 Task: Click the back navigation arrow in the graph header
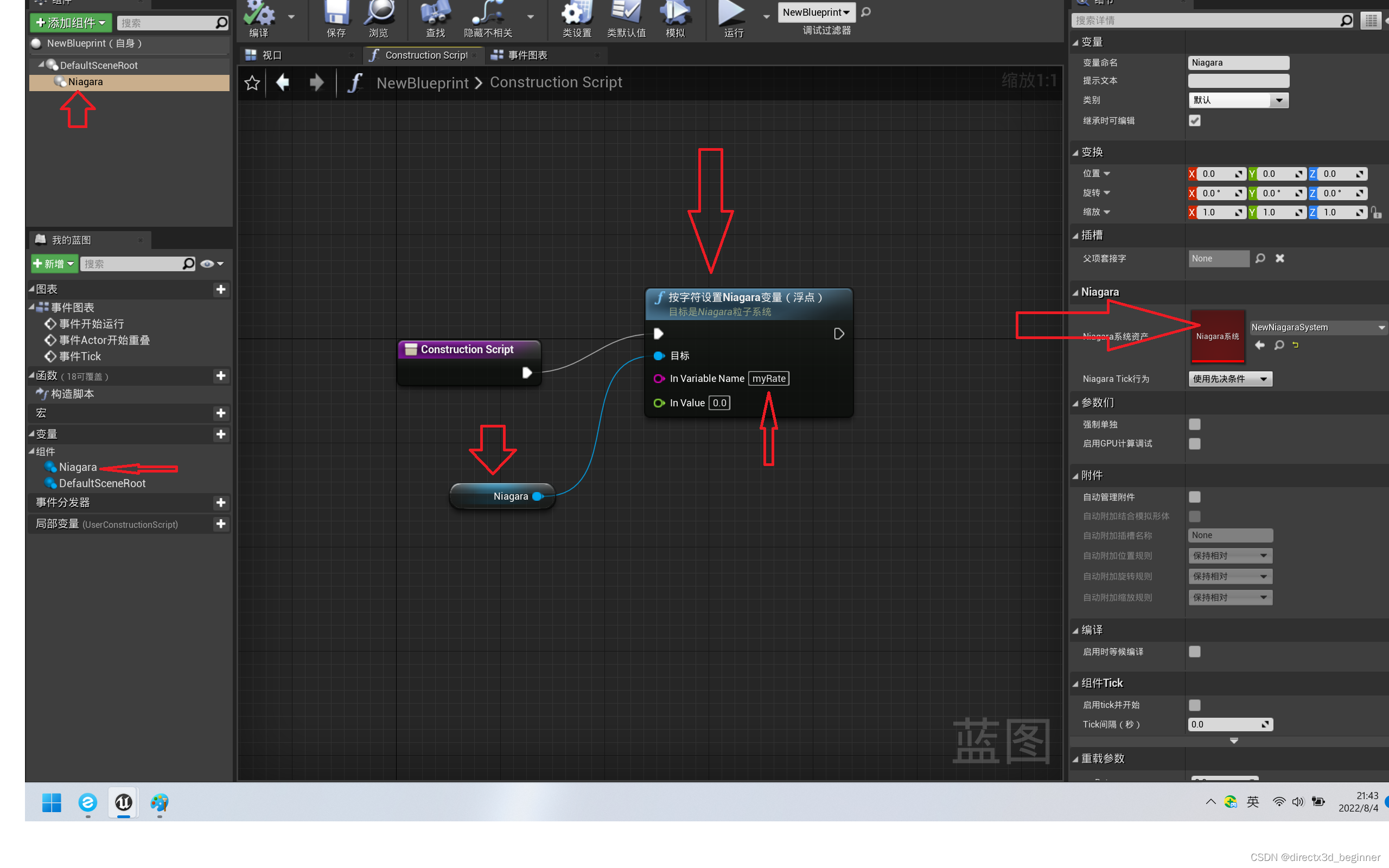coord(283,82)
